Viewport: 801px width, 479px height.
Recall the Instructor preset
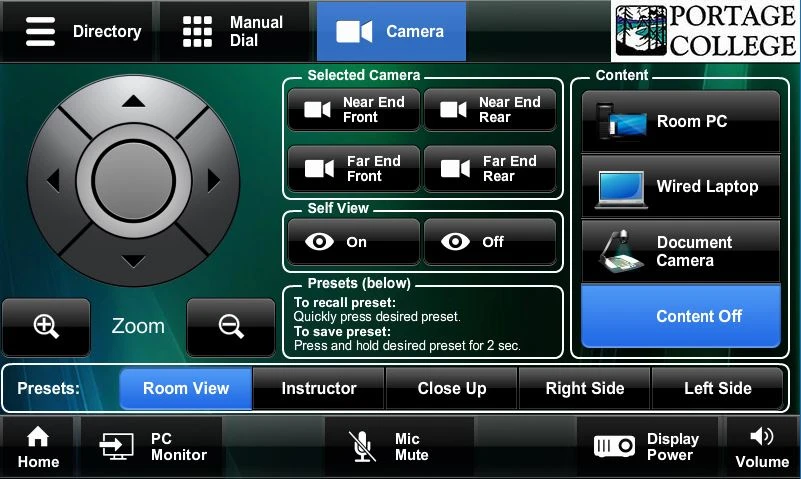pos(319,389)
